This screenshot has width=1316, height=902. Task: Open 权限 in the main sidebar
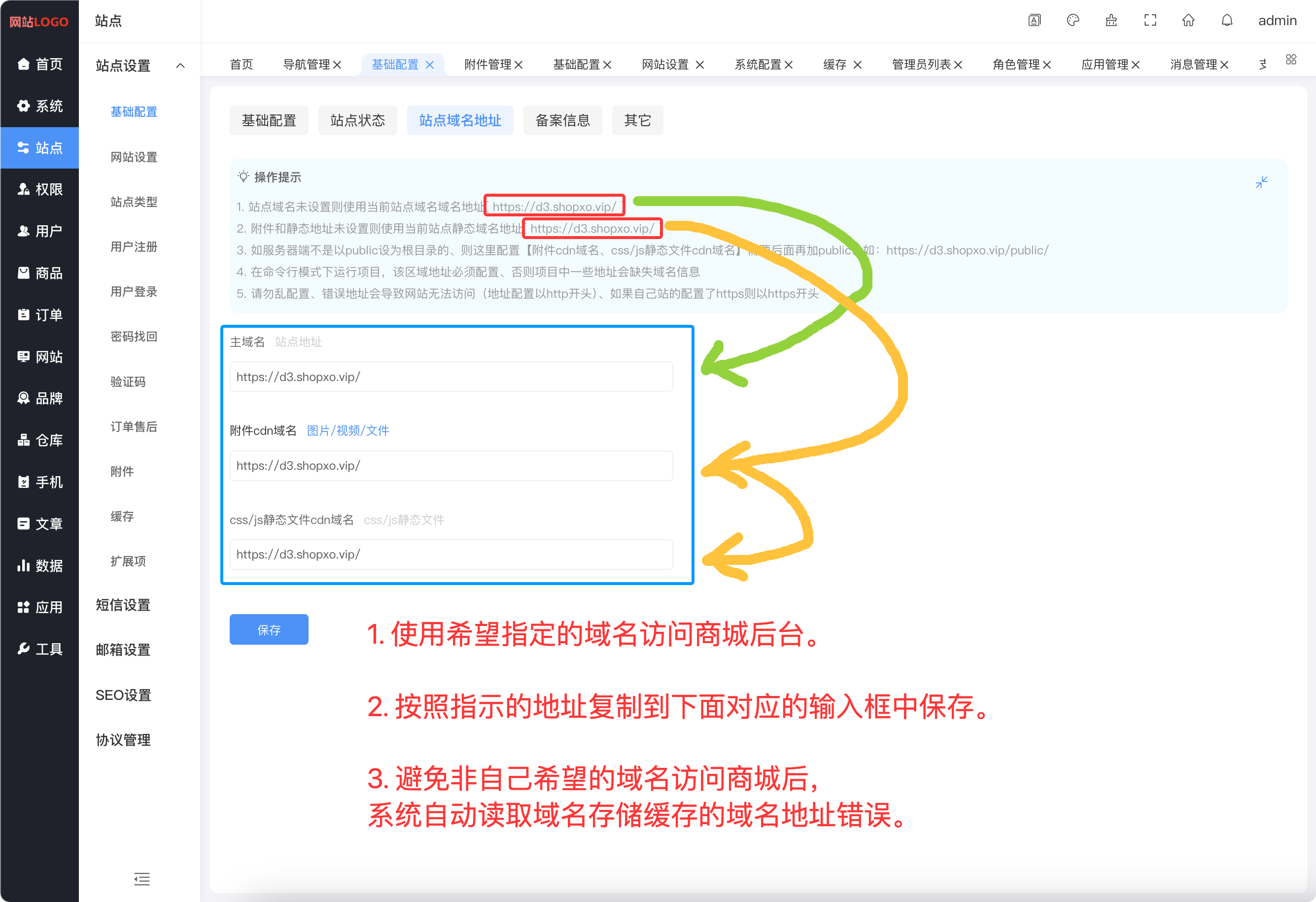coord(39,189)
